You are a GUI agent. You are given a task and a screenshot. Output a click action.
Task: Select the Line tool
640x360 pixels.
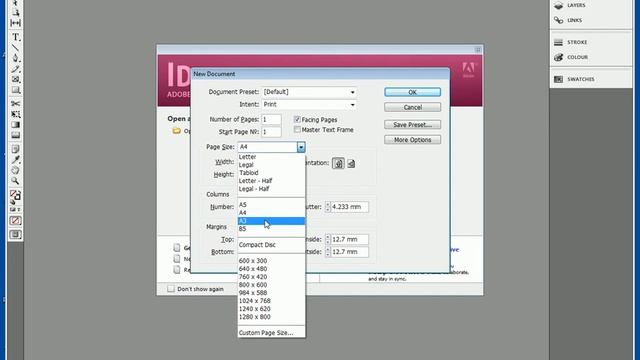(x=16, y=48)
